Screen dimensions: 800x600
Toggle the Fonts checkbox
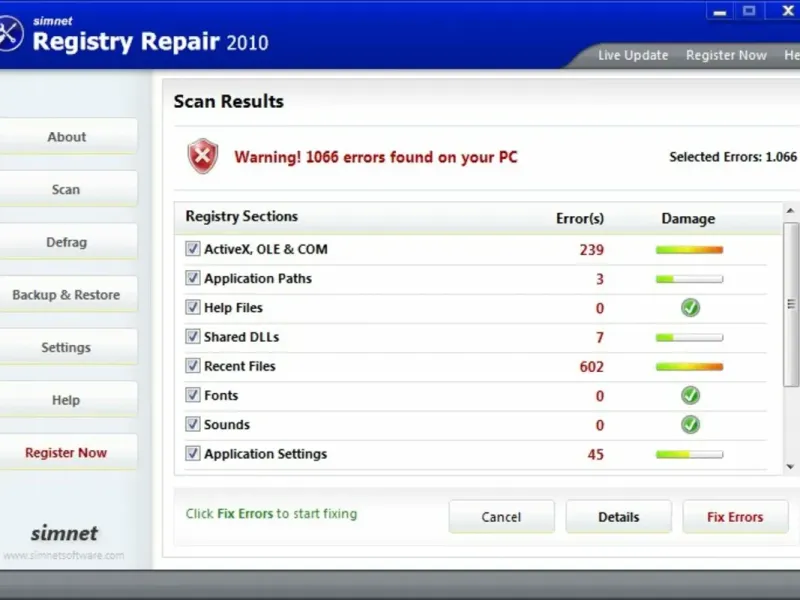tap(192, 395)
